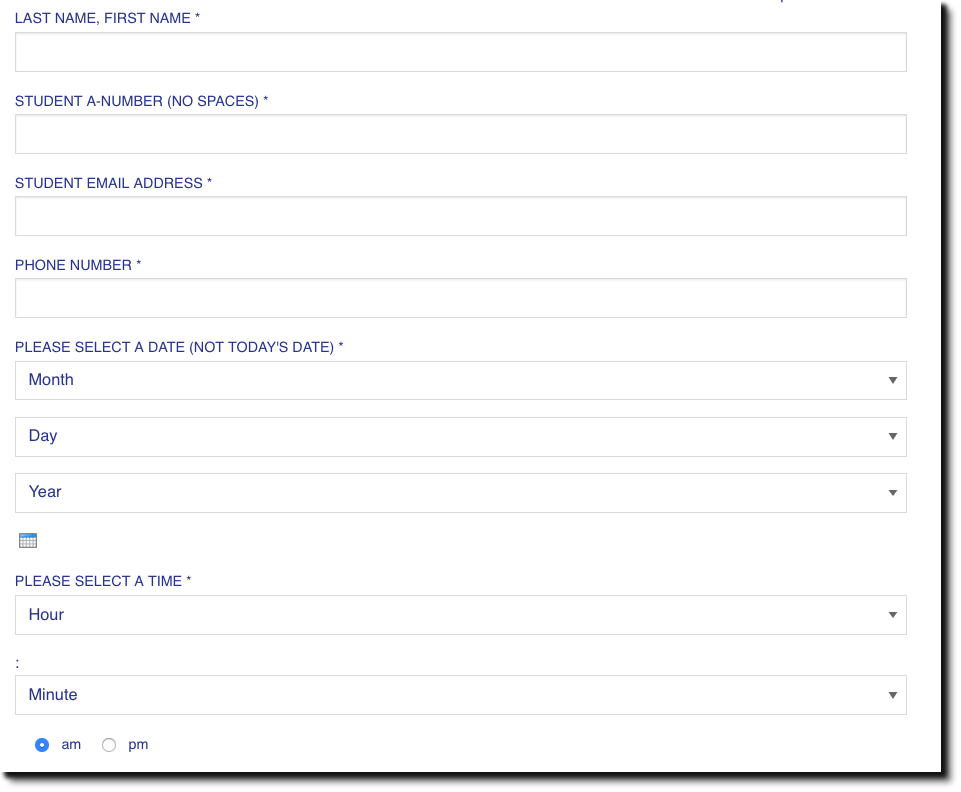Open the calendar date picker icon
961x792 pixels.
coord(28,540)
